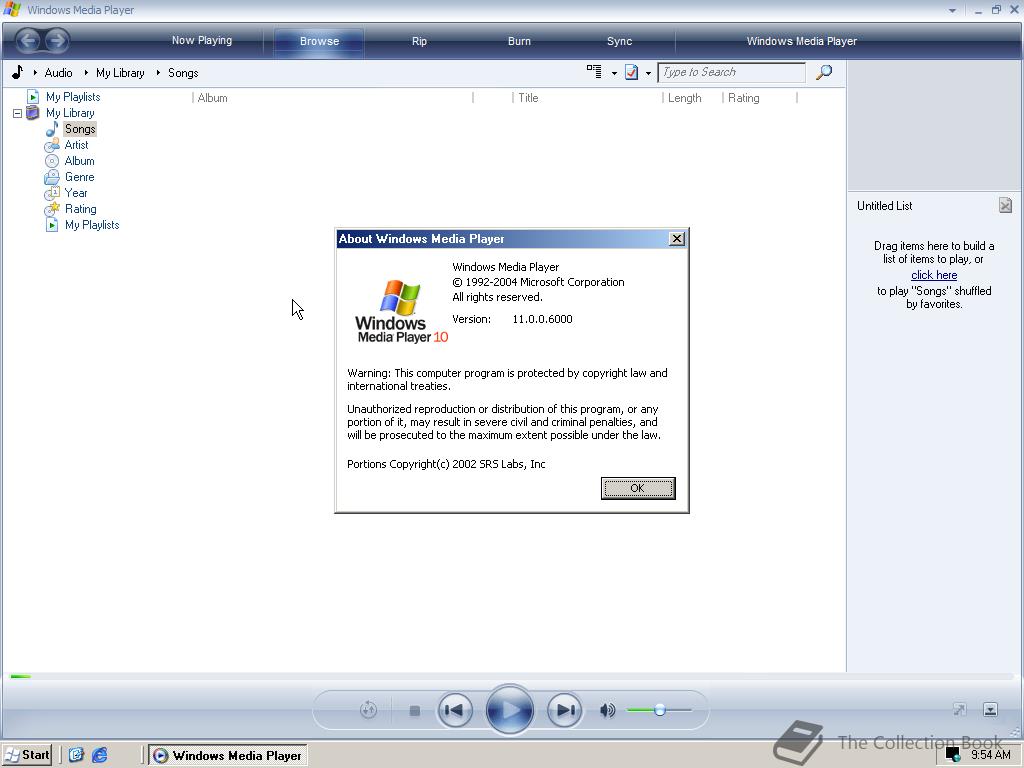Expand the view options dropdown arrow
Screen dimensions: 1024x768
coord(614,73)
